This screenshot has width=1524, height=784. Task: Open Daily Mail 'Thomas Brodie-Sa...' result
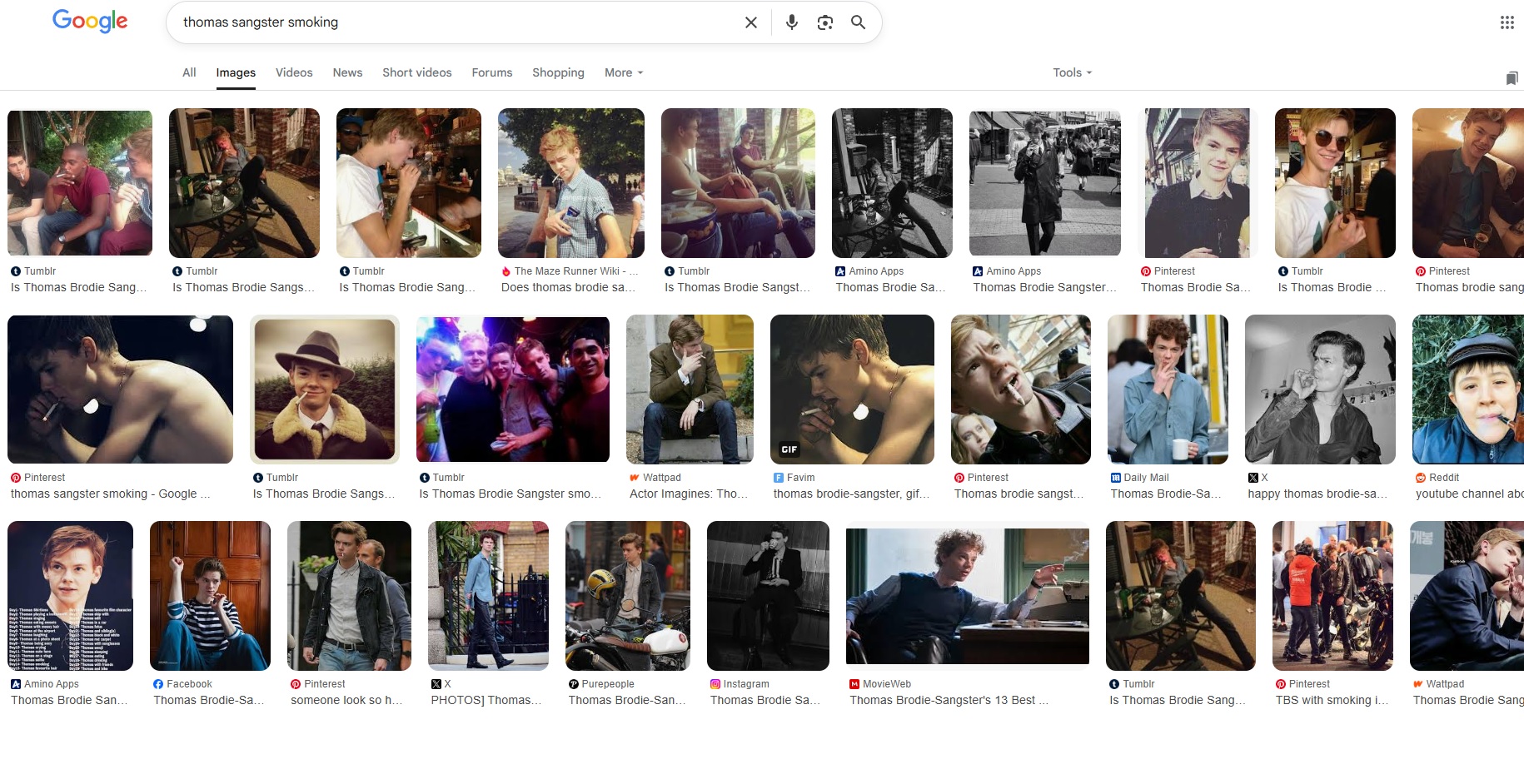pyautogui.click(x=1166, y=494)
